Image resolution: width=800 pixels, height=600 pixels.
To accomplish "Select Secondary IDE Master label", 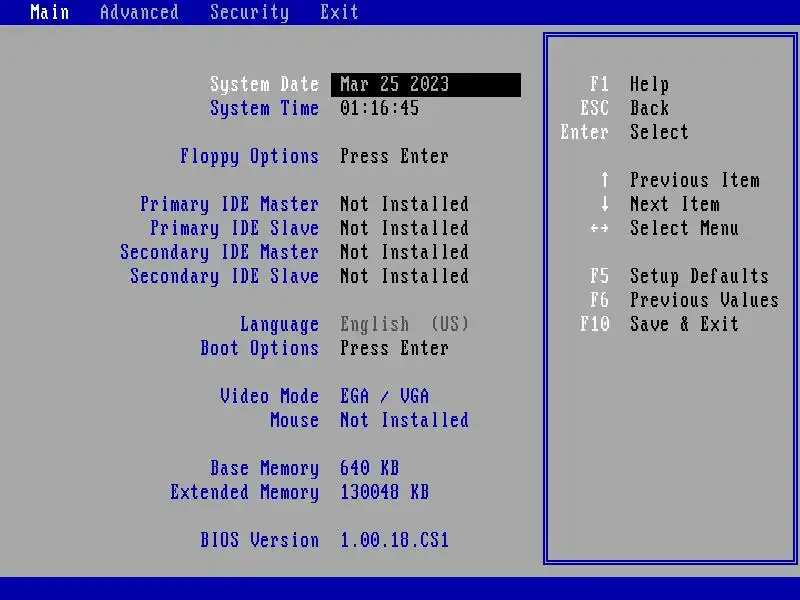I will (x=220, y=253).
